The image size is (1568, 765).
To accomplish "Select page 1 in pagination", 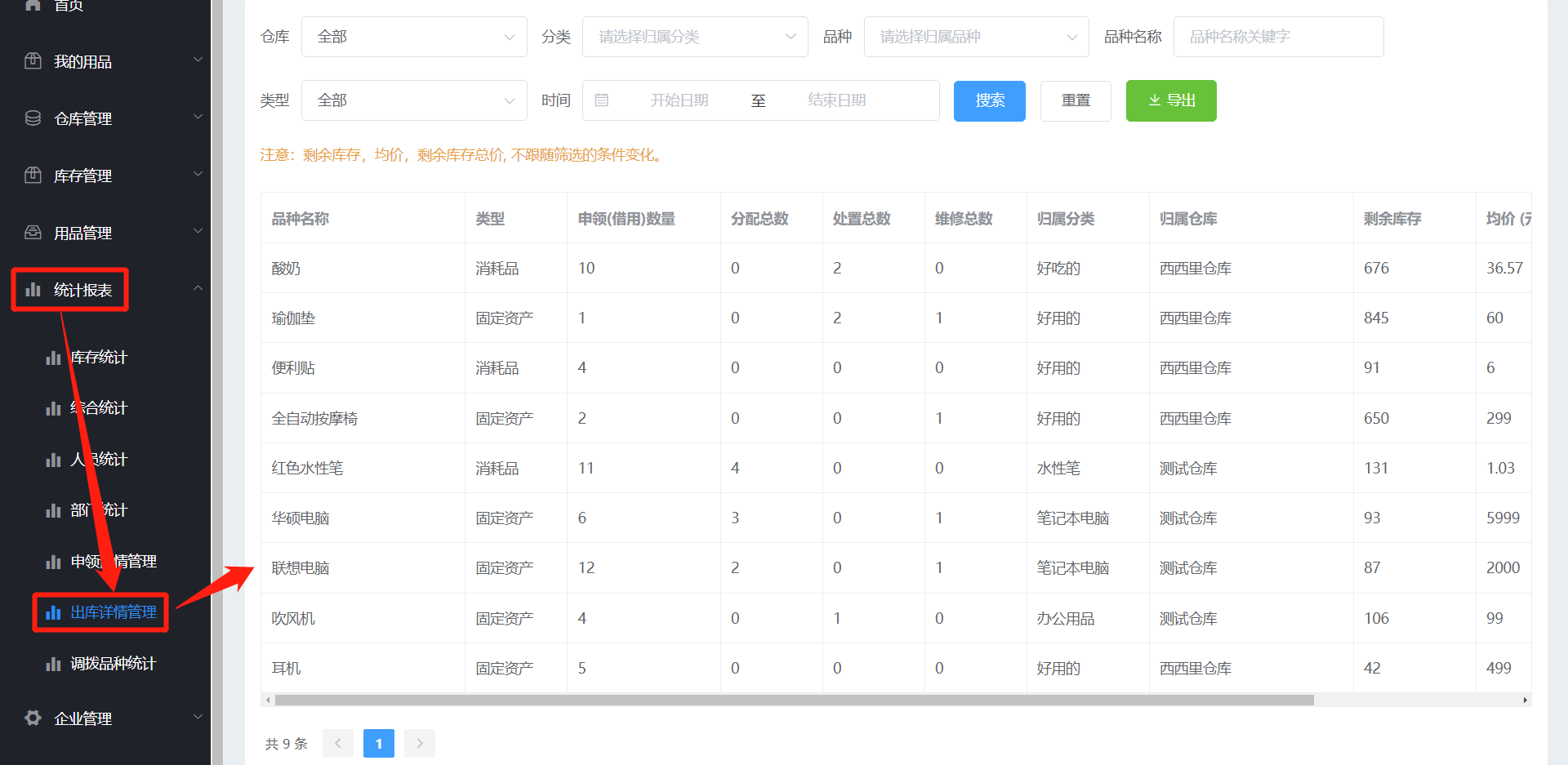I will tap(379, 743).
